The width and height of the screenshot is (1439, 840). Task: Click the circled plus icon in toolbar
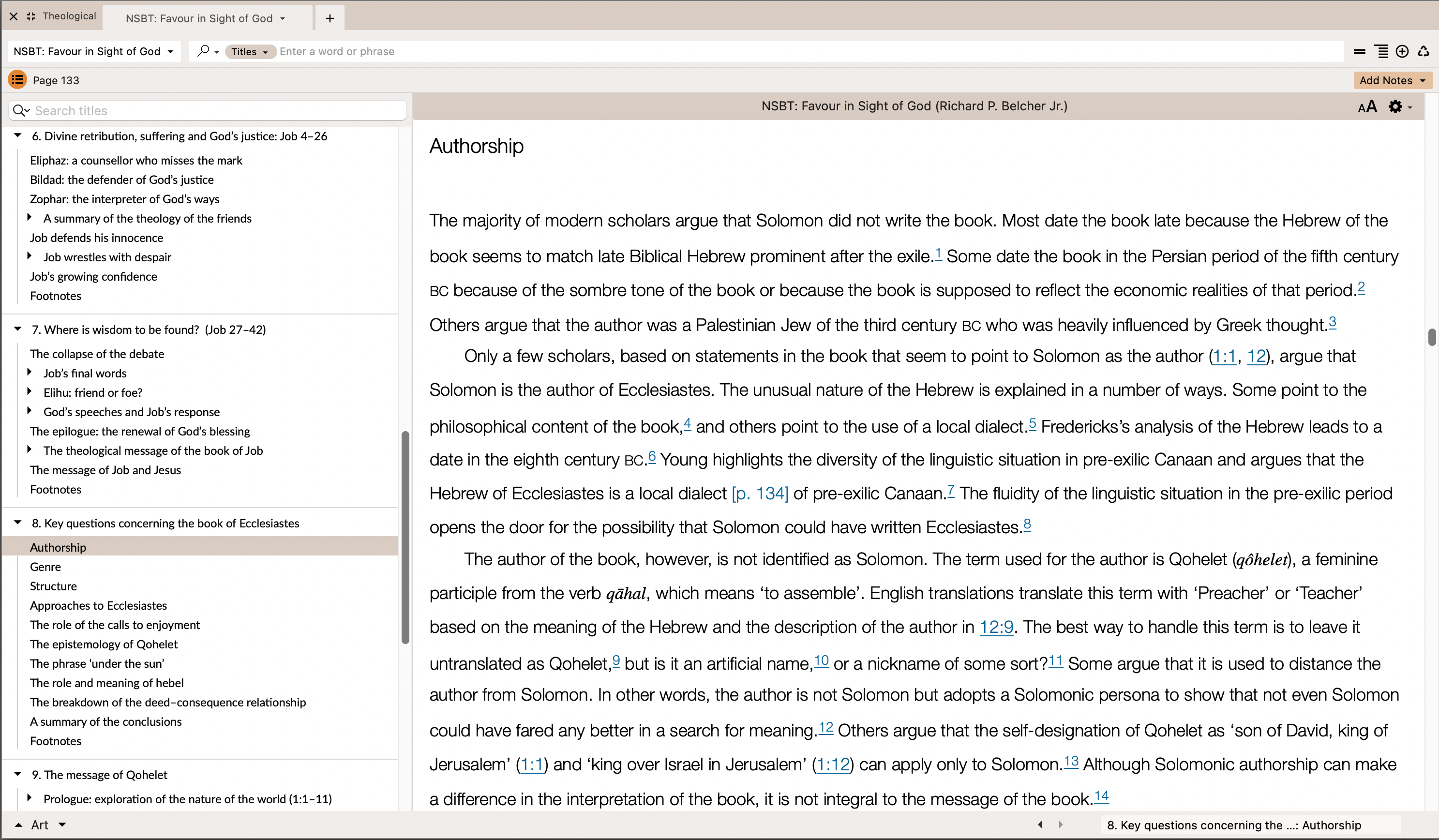click(1402, 51)
